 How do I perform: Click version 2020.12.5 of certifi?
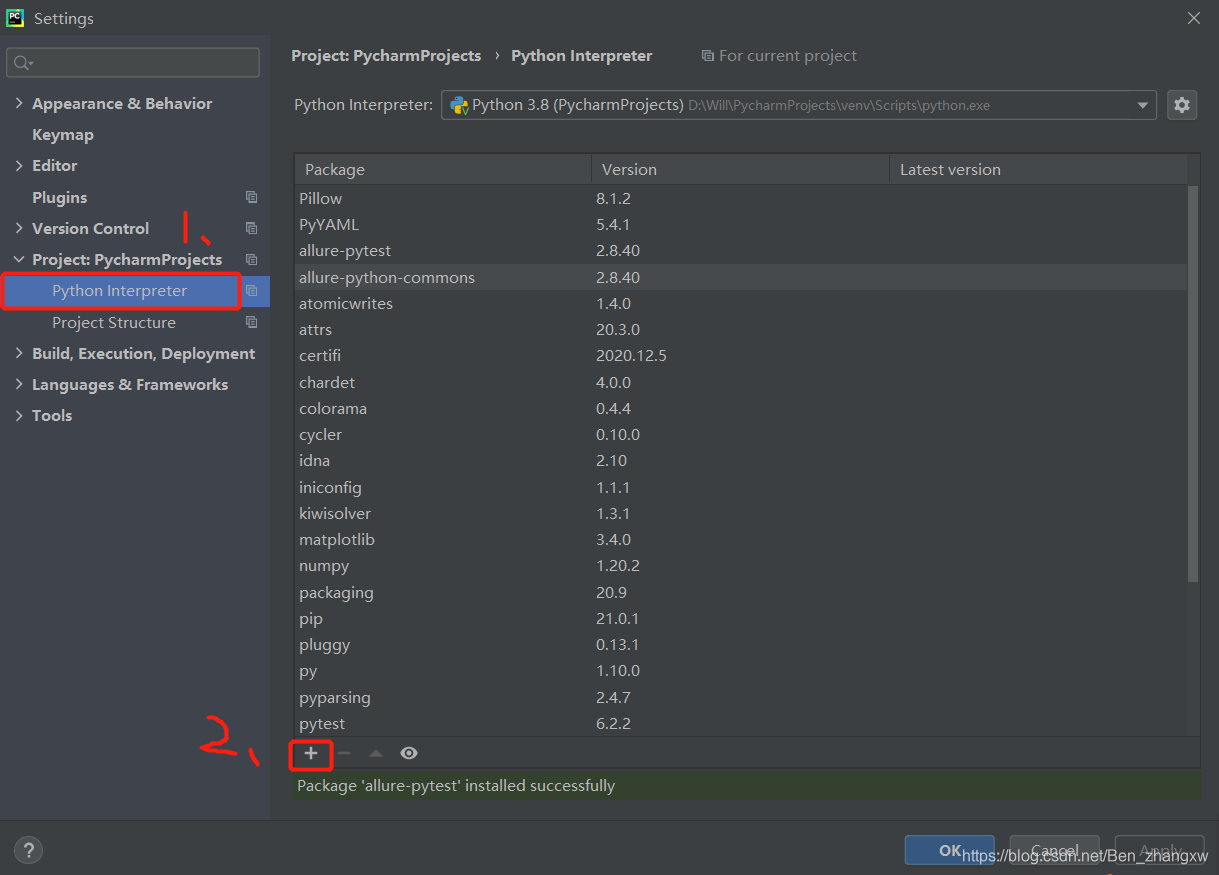coord(631,355)
